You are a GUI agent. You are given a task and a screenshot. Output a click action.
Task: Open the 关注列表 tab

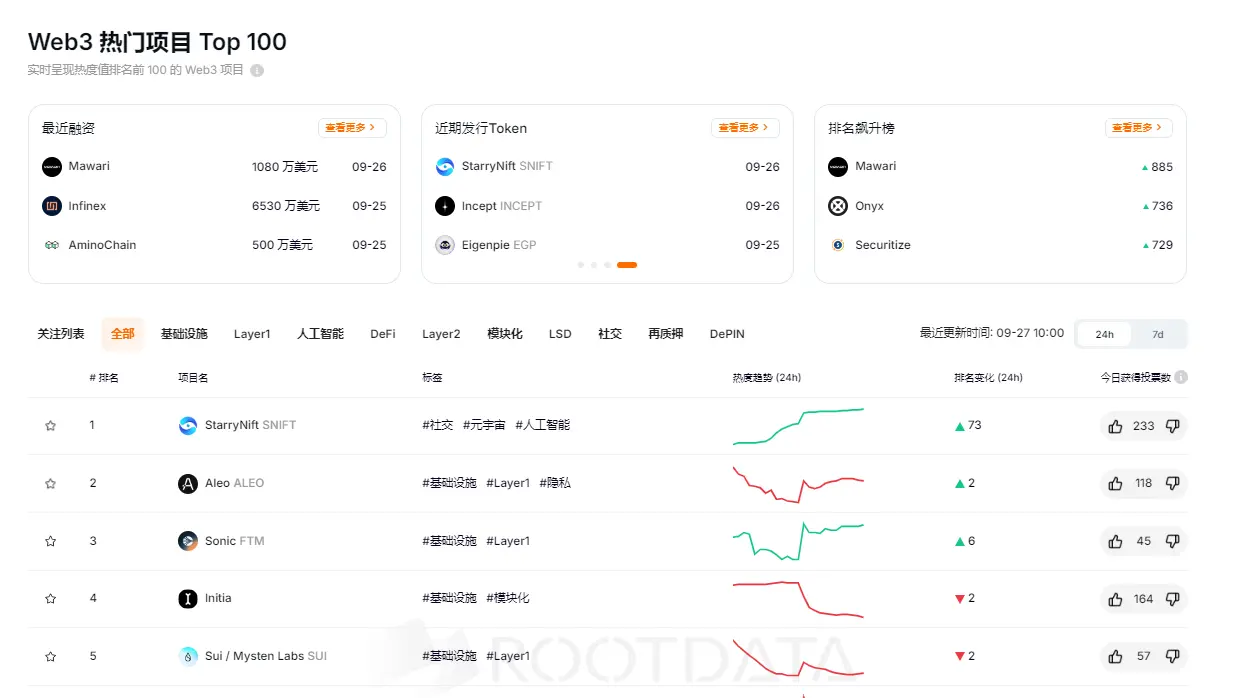60,334
